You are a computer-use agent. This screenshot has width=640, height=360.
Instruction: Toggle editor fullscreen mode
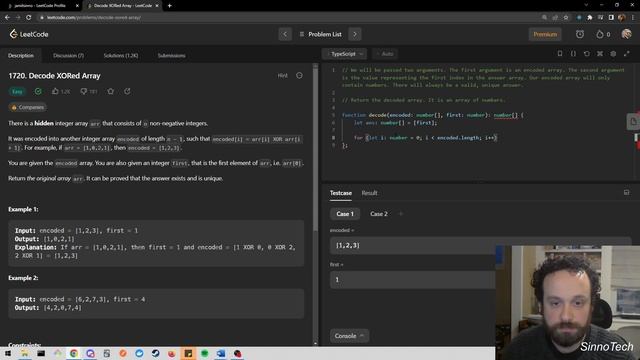coord(627,54)
